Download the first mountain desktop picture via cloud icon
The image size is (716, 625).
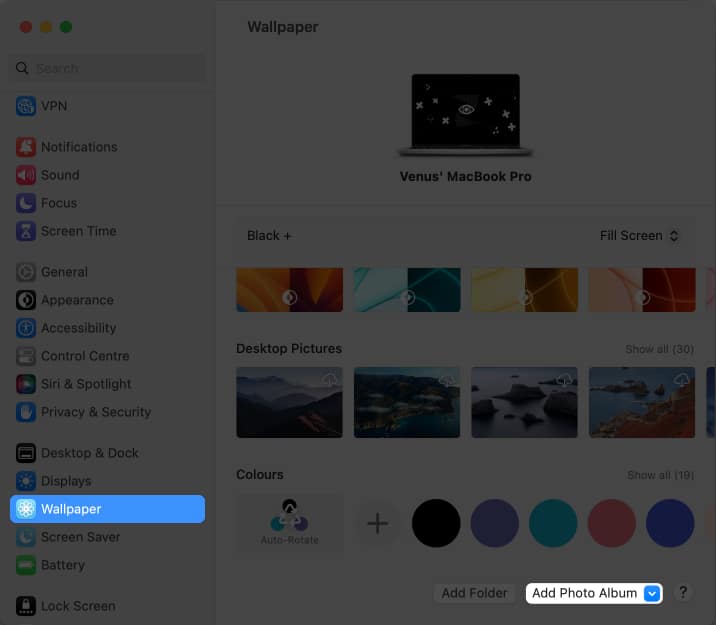click(x=330, y=379)
